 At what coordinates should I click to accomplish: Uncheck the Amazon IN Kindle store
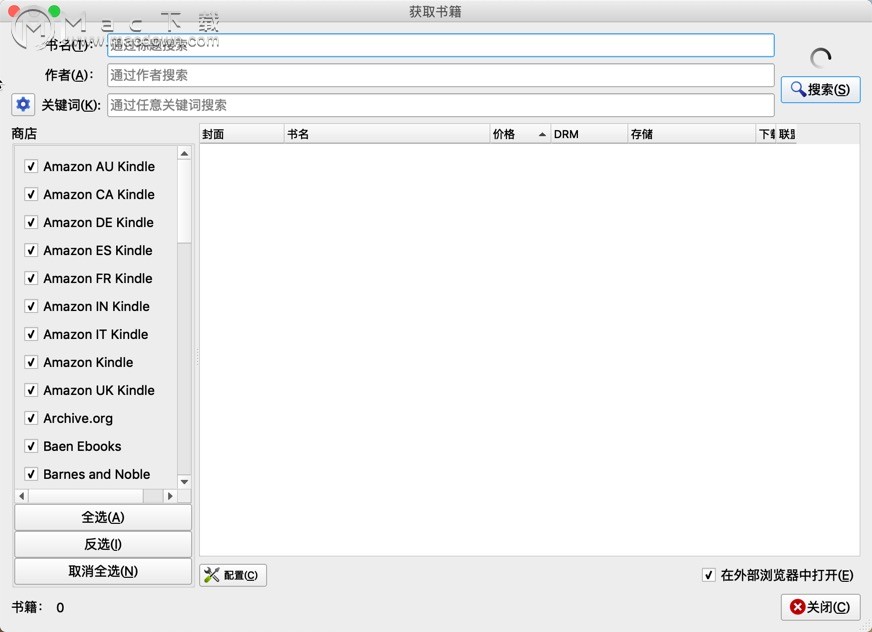pyautogui.click(x=31, y=306)
